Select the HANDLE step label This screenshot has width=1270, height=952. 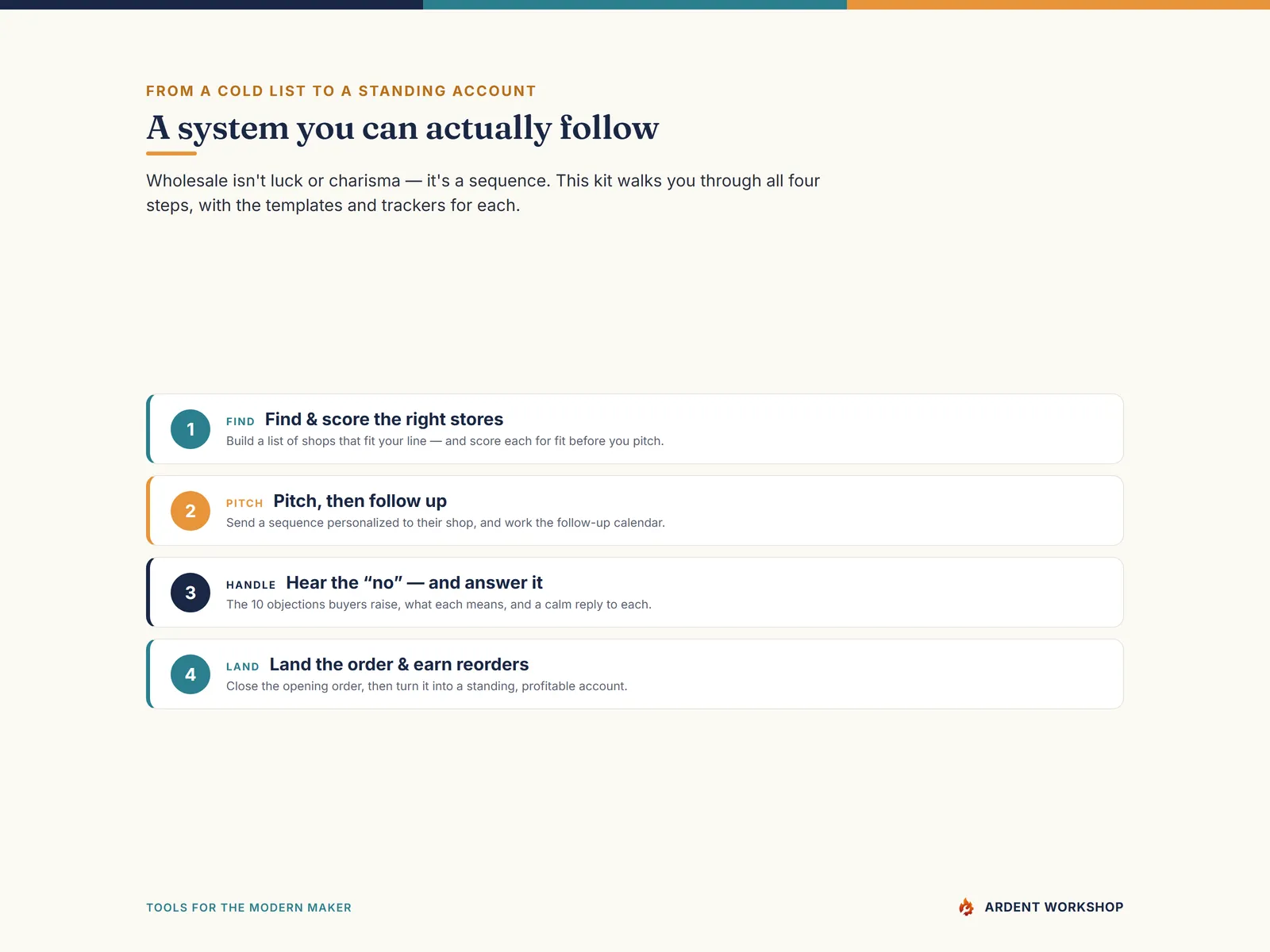(x=251, y=585)
